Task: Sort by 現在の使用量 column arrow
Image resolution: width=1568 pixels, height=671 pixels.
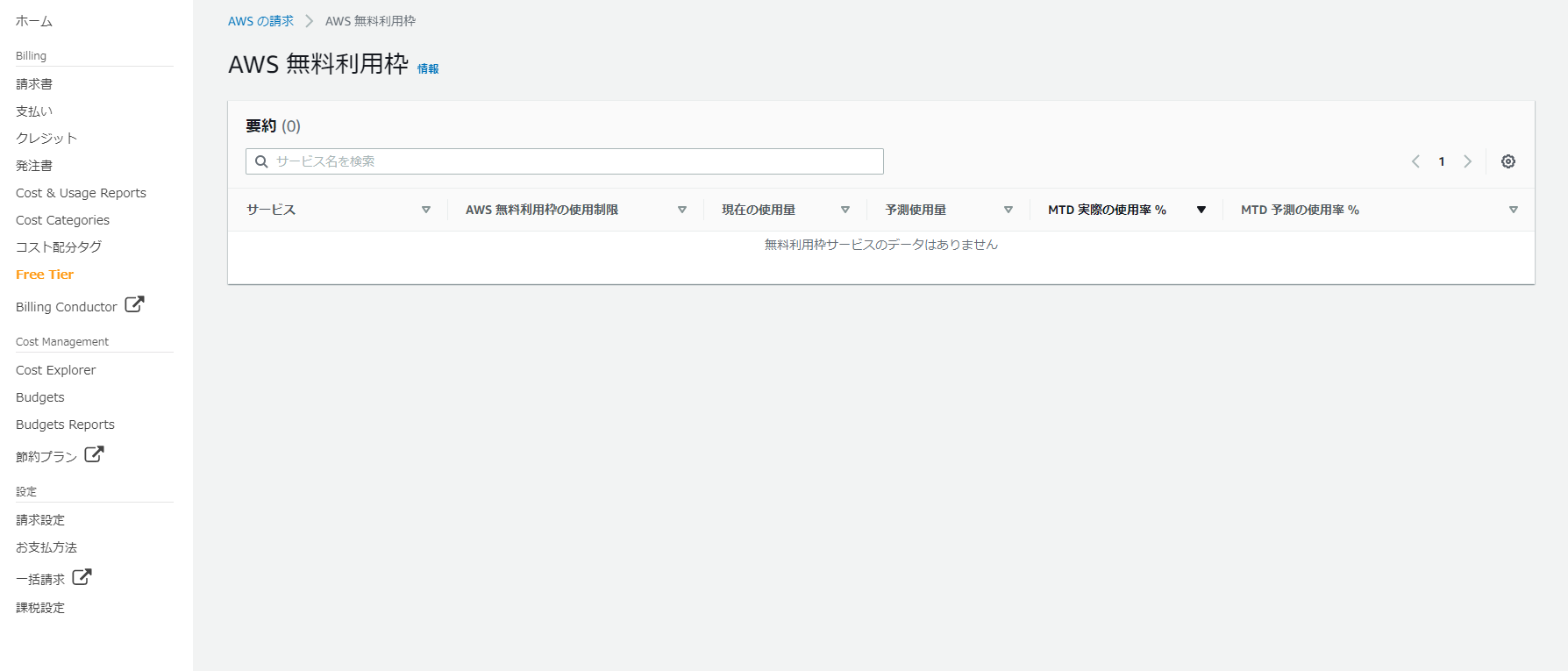Action: click(x=845, y=210)
